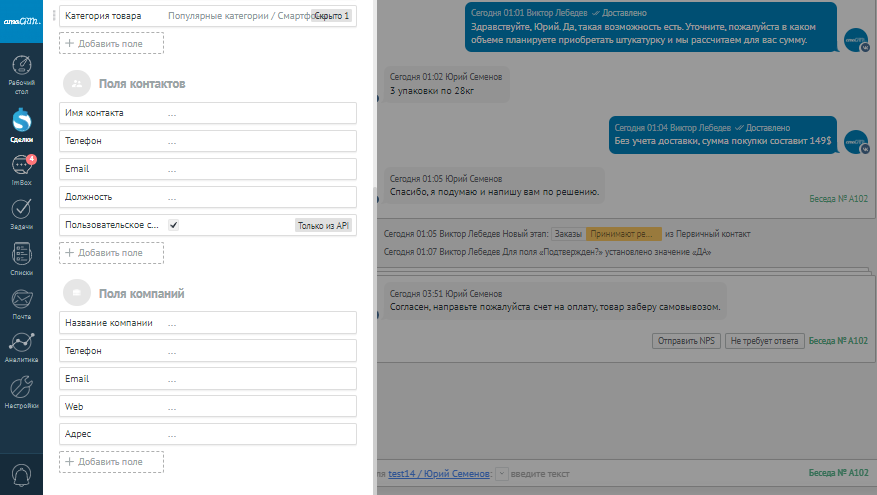The height and width of the screenshot is (495, 877).
Task: Click Не требует ответа button
Action: [x=764, y=341]
